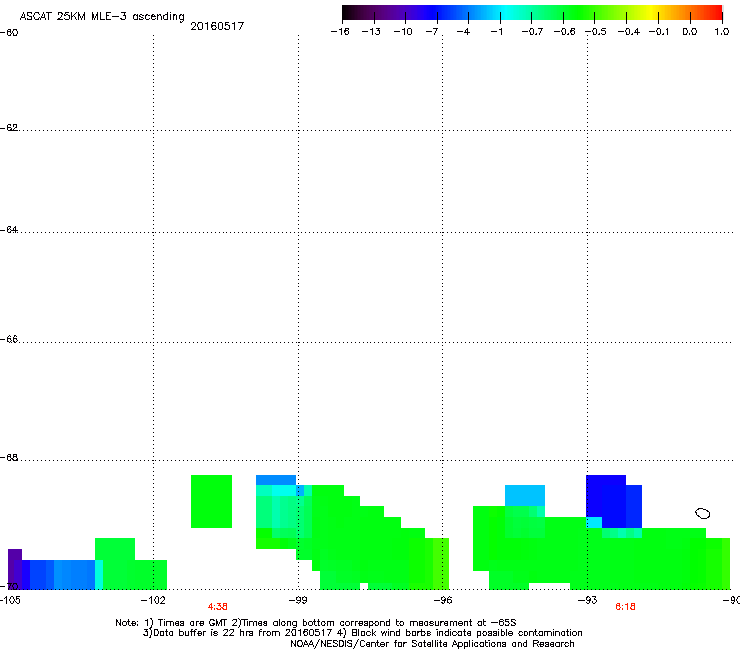Click the colorbar label -10
Viewport: 740px width, 650px height.
click(403, 32)
